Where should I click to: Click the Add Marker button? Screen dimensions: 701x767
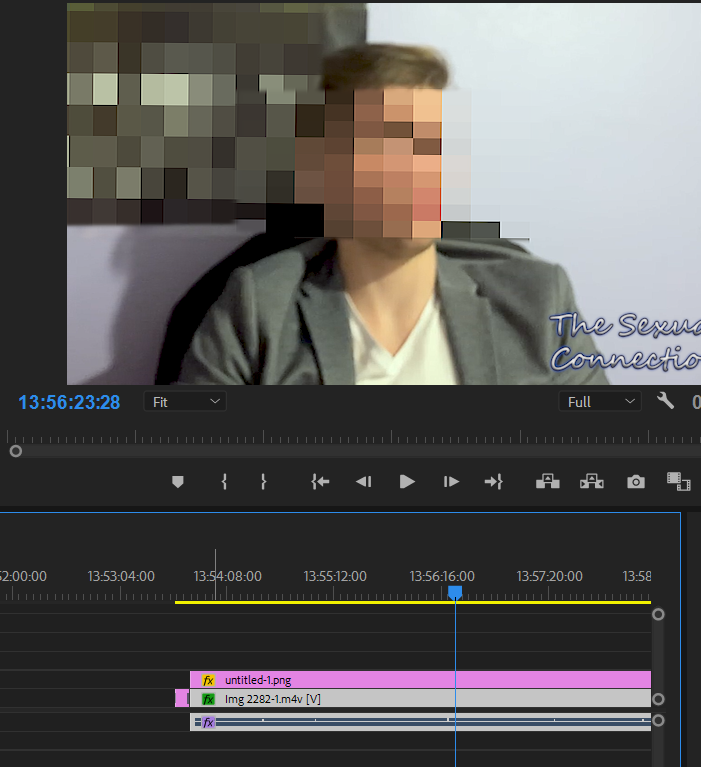click(178, 482)
